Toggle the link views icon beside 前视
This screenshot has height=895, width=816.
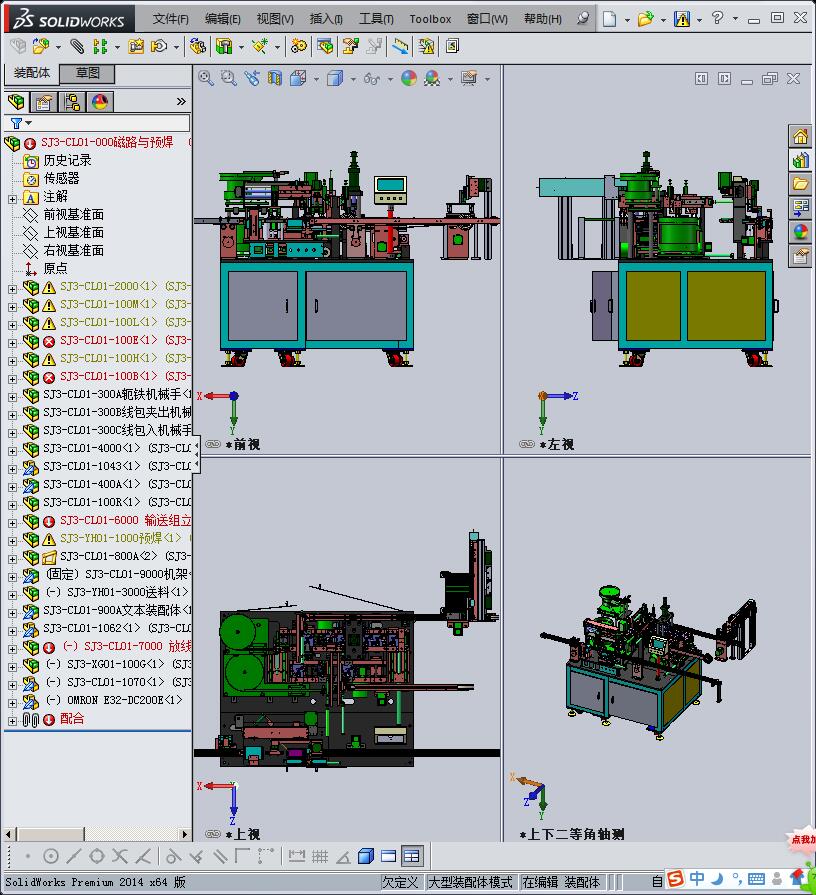[x=213, y=444]
